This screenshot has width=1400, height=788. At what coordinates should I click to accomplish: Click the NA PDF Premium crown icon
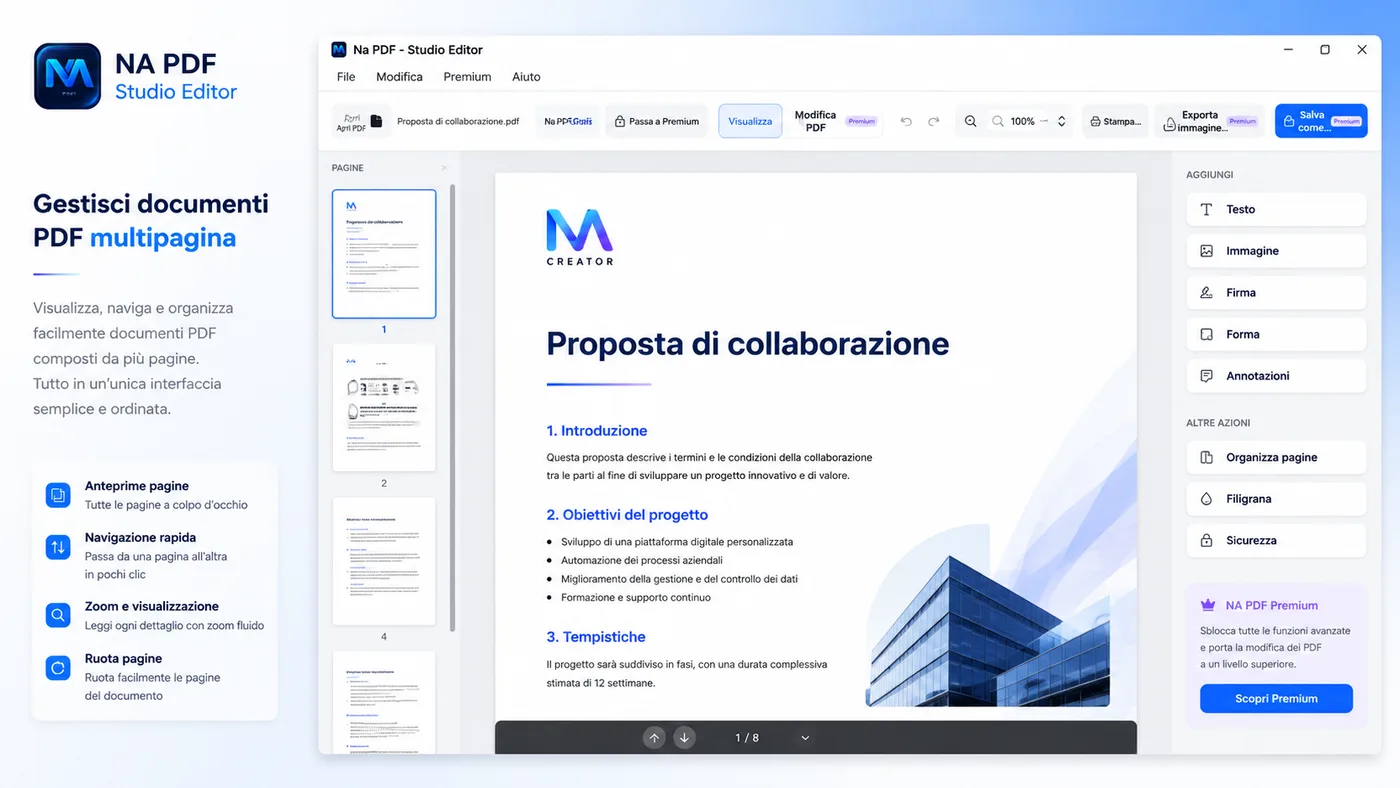[x=1208, y=605]
